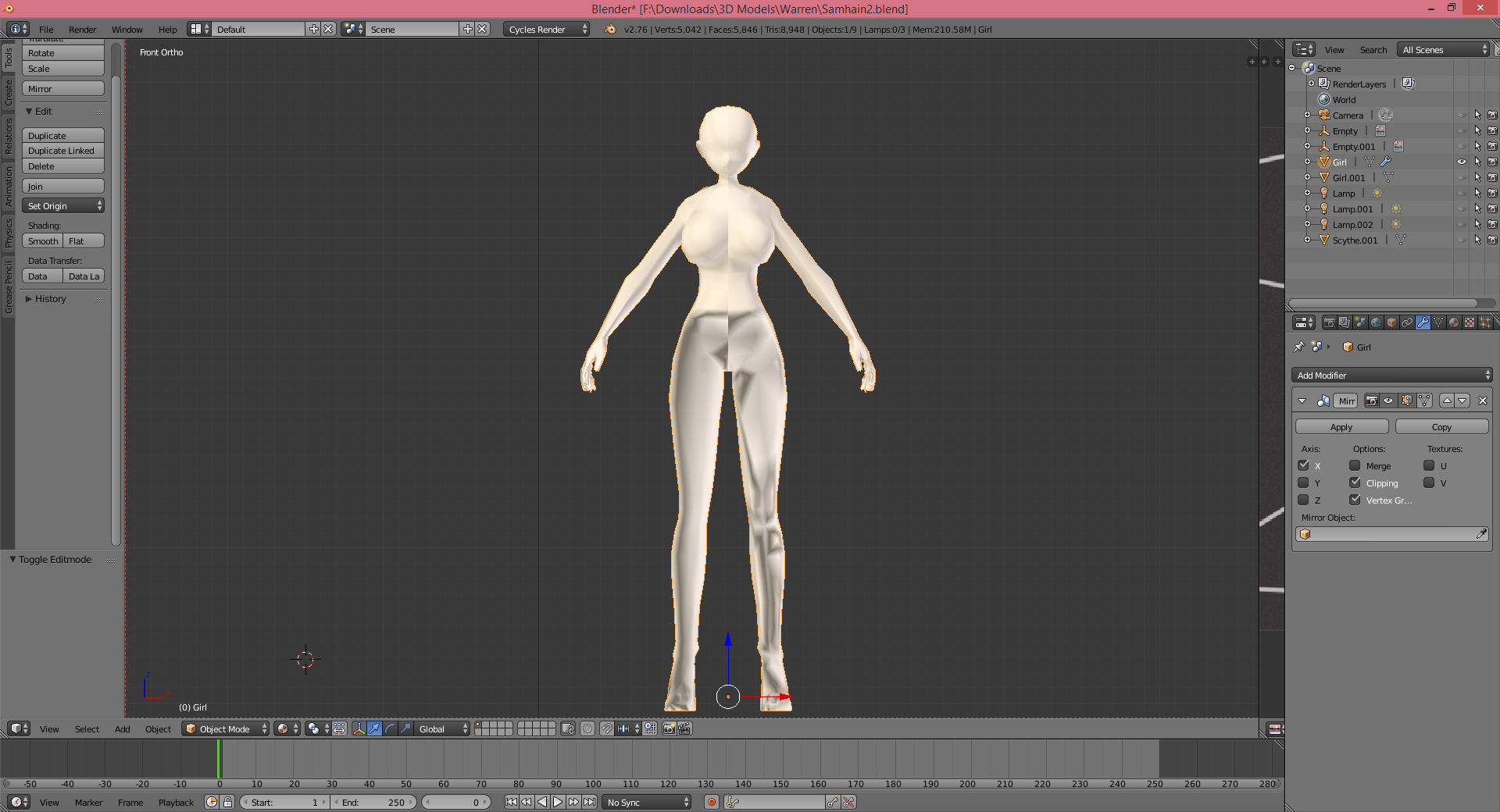Open the Object Mode dropdown
1500x812 pixels.
pyautogui.click(x=225, y=728)
